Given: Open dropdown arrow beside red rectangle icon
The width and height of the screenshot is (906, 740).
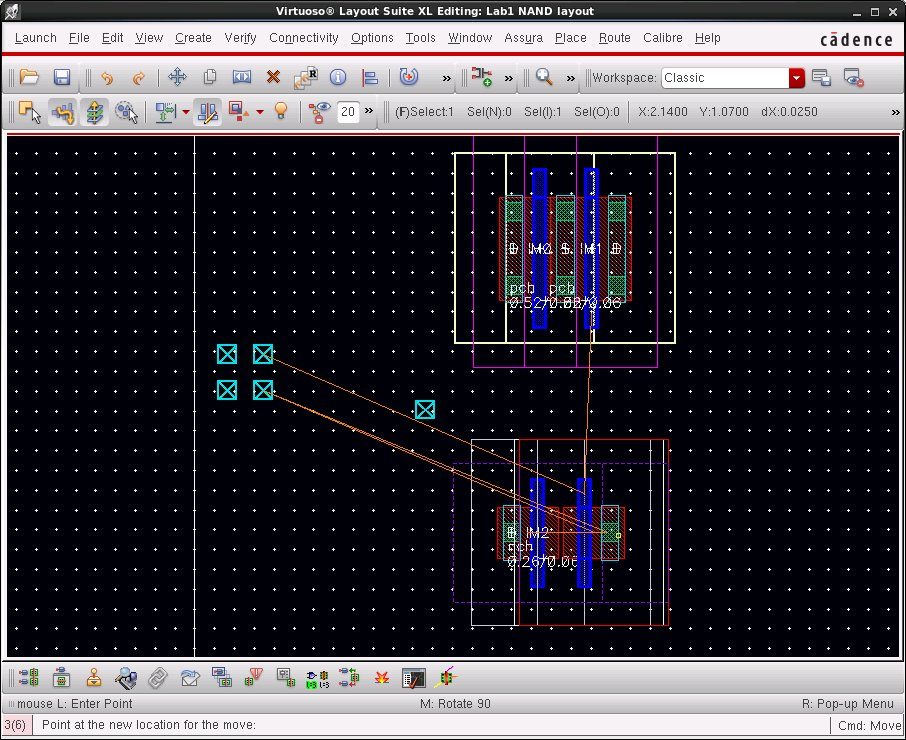Looking at the screenshot, I should coord(260,112).
